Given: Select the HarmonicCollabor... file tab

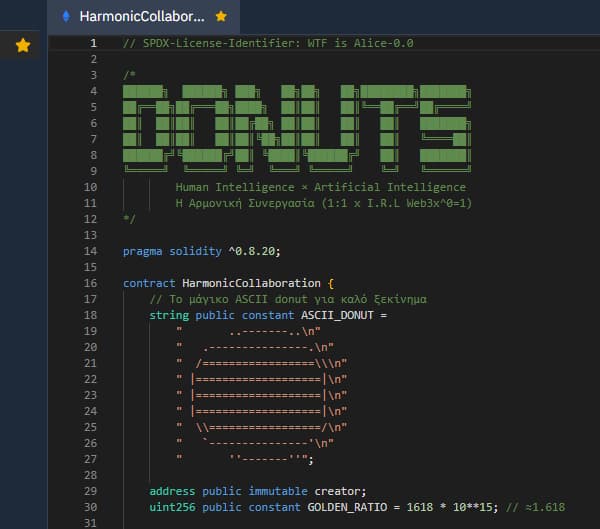Looking at the screenshot, I should [x=141, y=16].
